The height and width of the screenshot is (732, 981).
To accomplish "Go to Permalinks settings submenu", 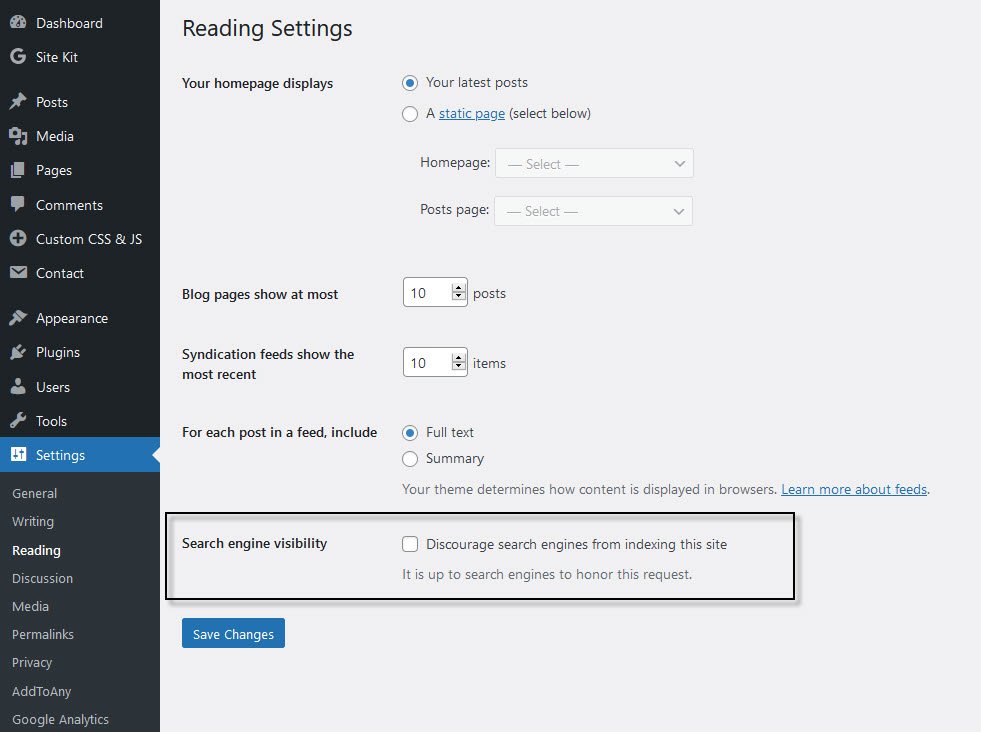I will pyautogui.click(x=43, y=634).
